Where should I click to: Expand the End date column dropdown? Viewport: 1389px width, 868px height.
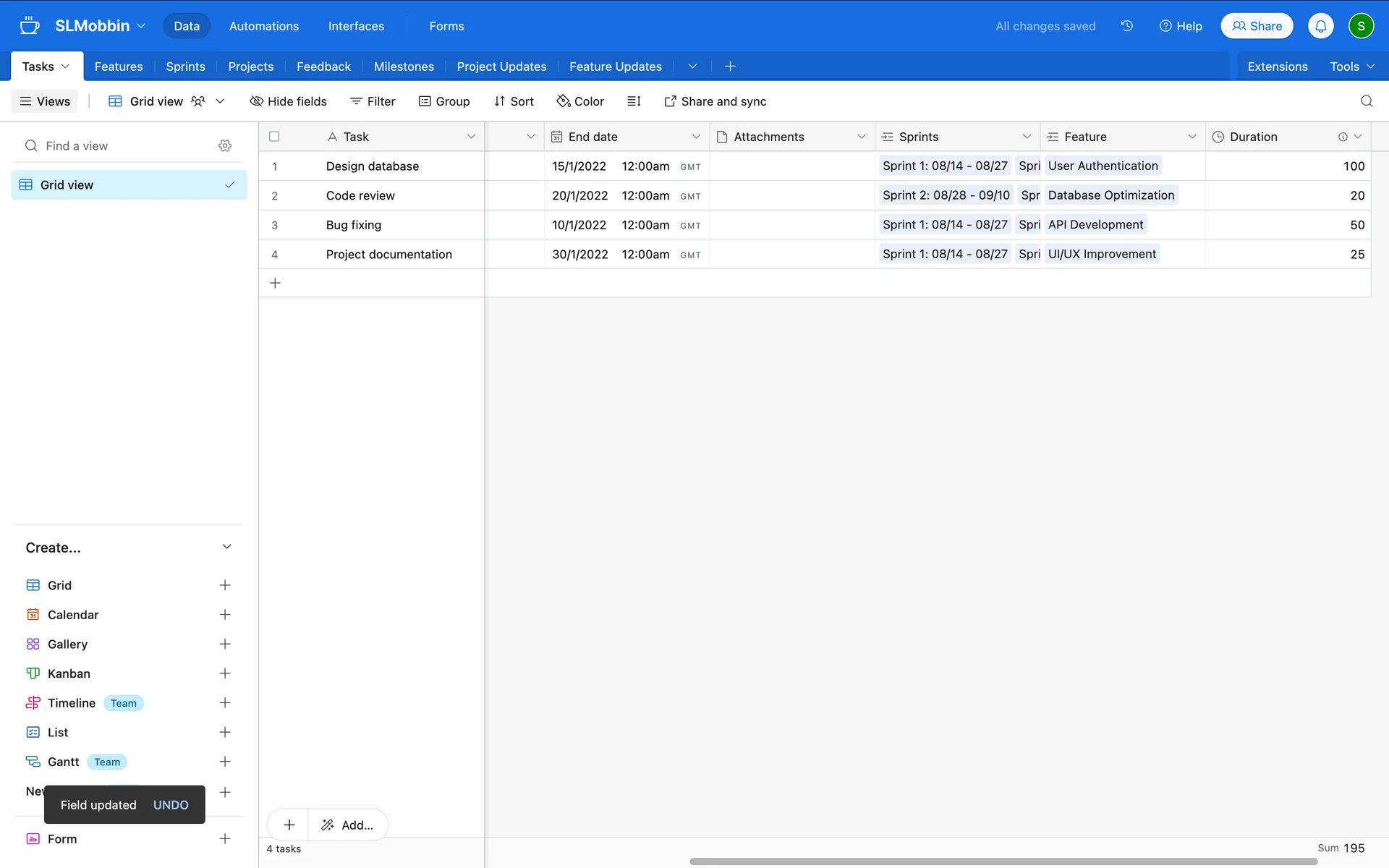pos(695,137)
